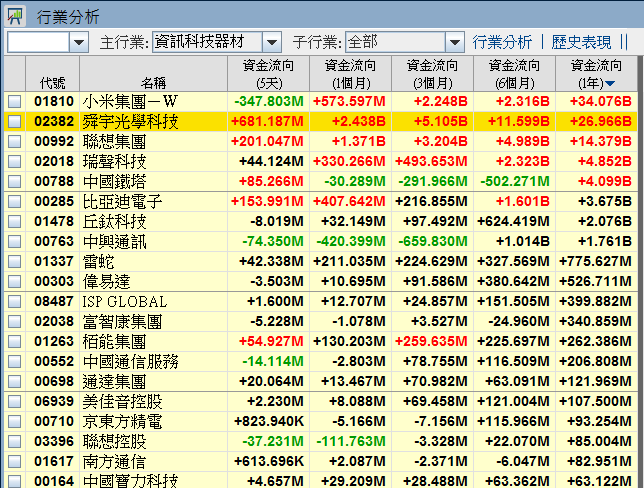Viewport: 644px width, 488px height.
Task: Enable the checkbox for 08487 ISP GLOBAL
Action: (x=14, y=302)
